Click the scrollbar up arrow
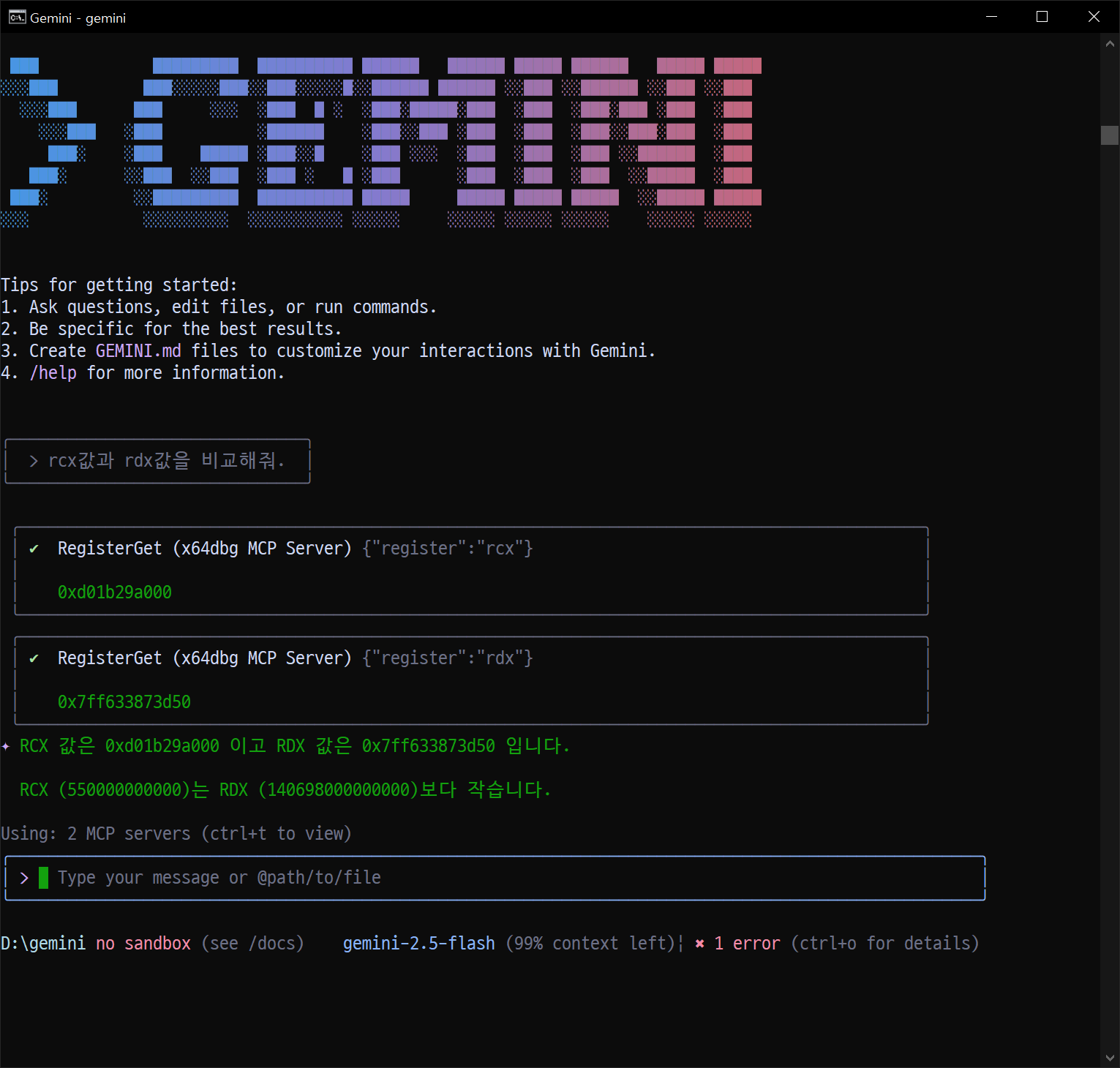 tap(1110, 44)
